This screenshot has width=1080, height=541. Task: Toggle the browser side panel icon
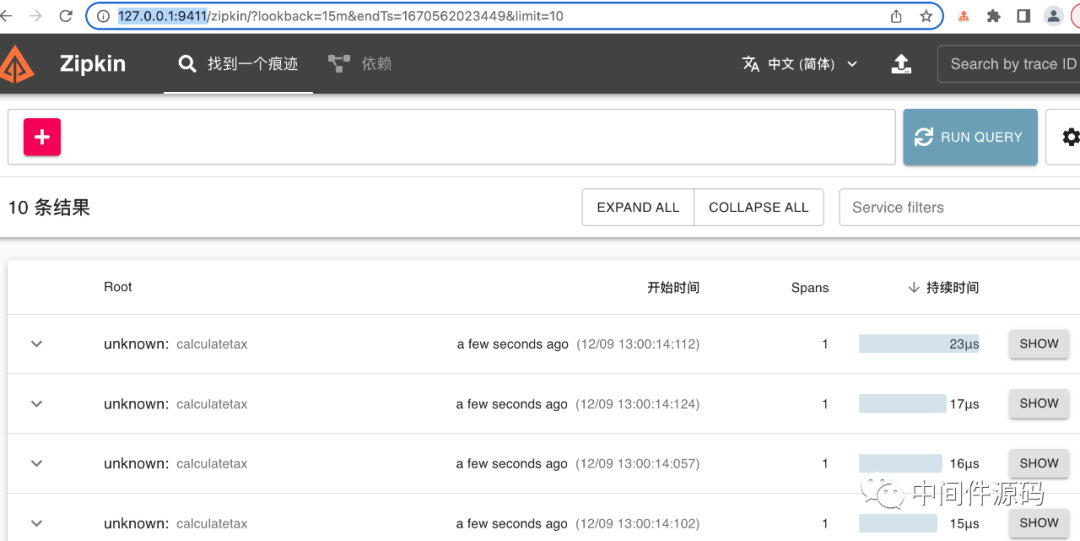[1024, 16]
